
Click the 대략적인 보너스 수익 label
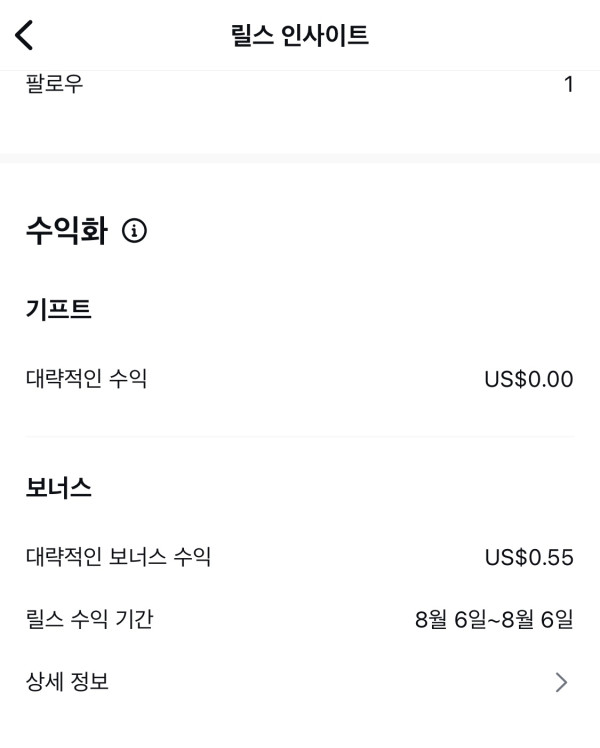[118, 557]
